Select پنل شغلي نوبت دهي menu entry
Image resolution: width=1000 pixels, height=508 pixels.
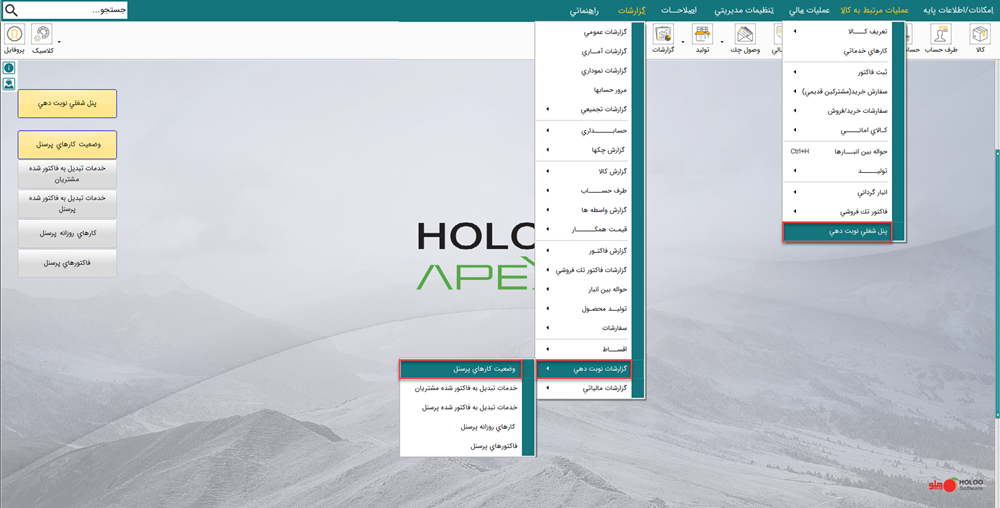click(837, 231)
